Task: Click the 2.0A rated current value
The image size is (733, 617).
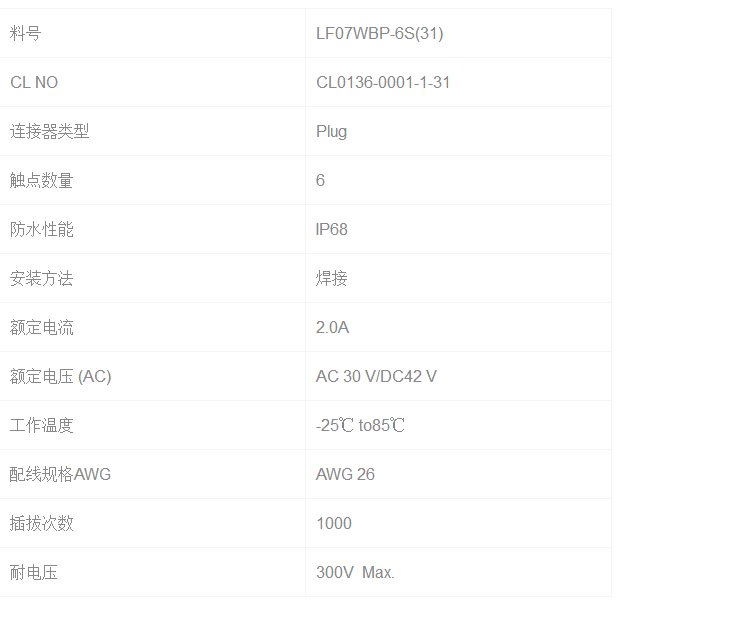Action: coord(332,327)
